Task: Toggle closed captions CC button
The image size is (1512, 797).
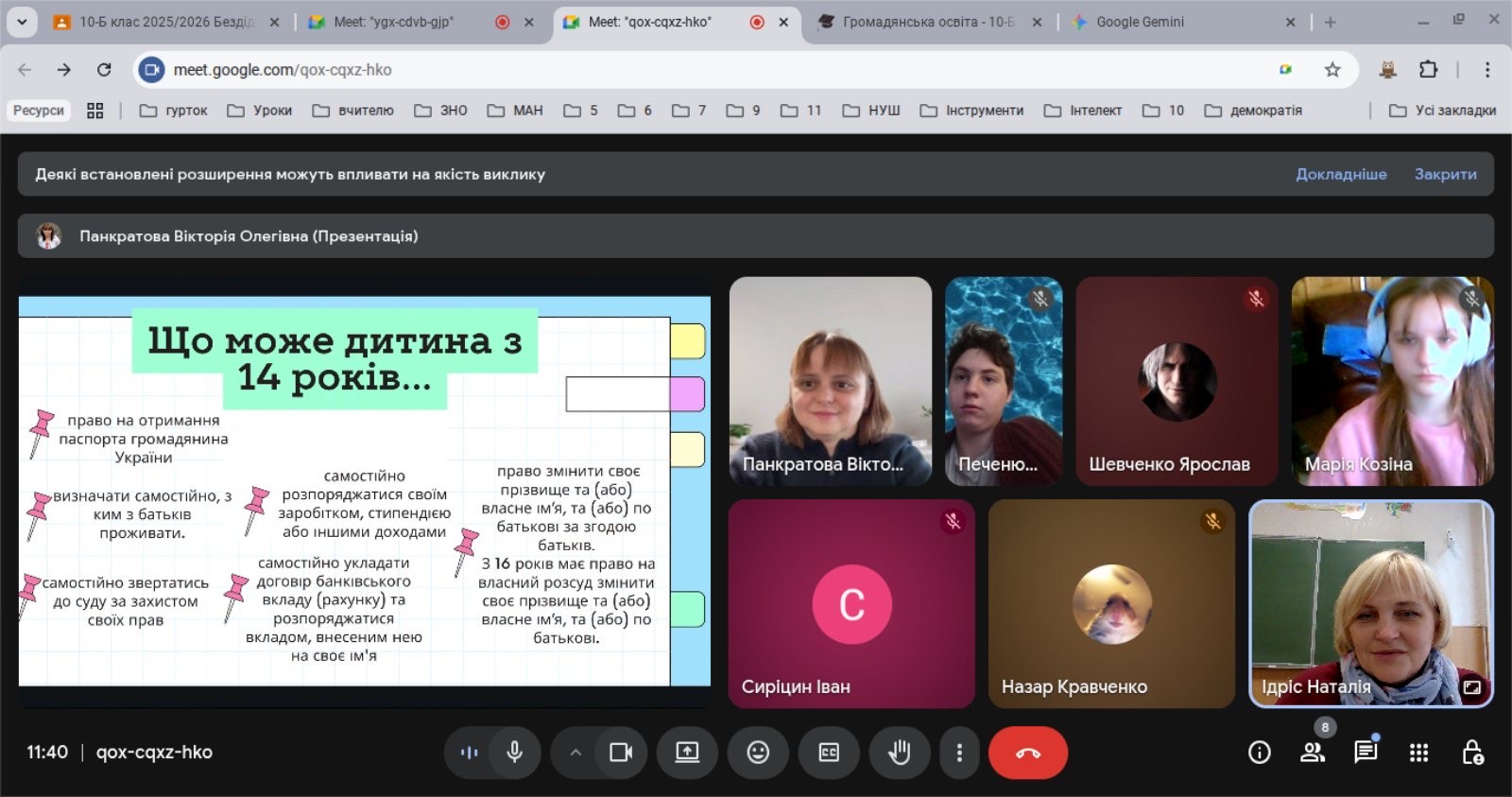Action: pyautogui.click(x=829, y=753)
